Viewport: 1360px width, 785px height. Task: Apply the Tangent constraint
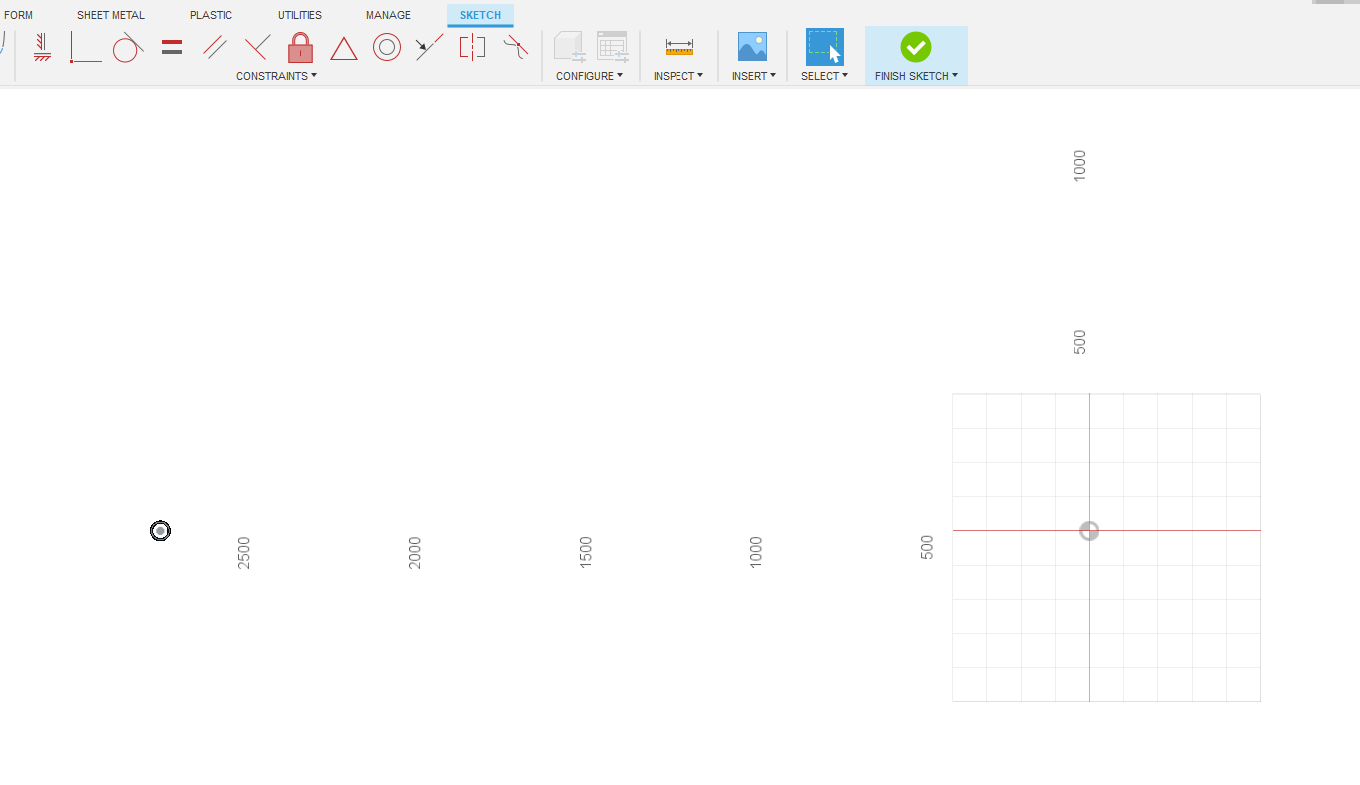point(127,47)
